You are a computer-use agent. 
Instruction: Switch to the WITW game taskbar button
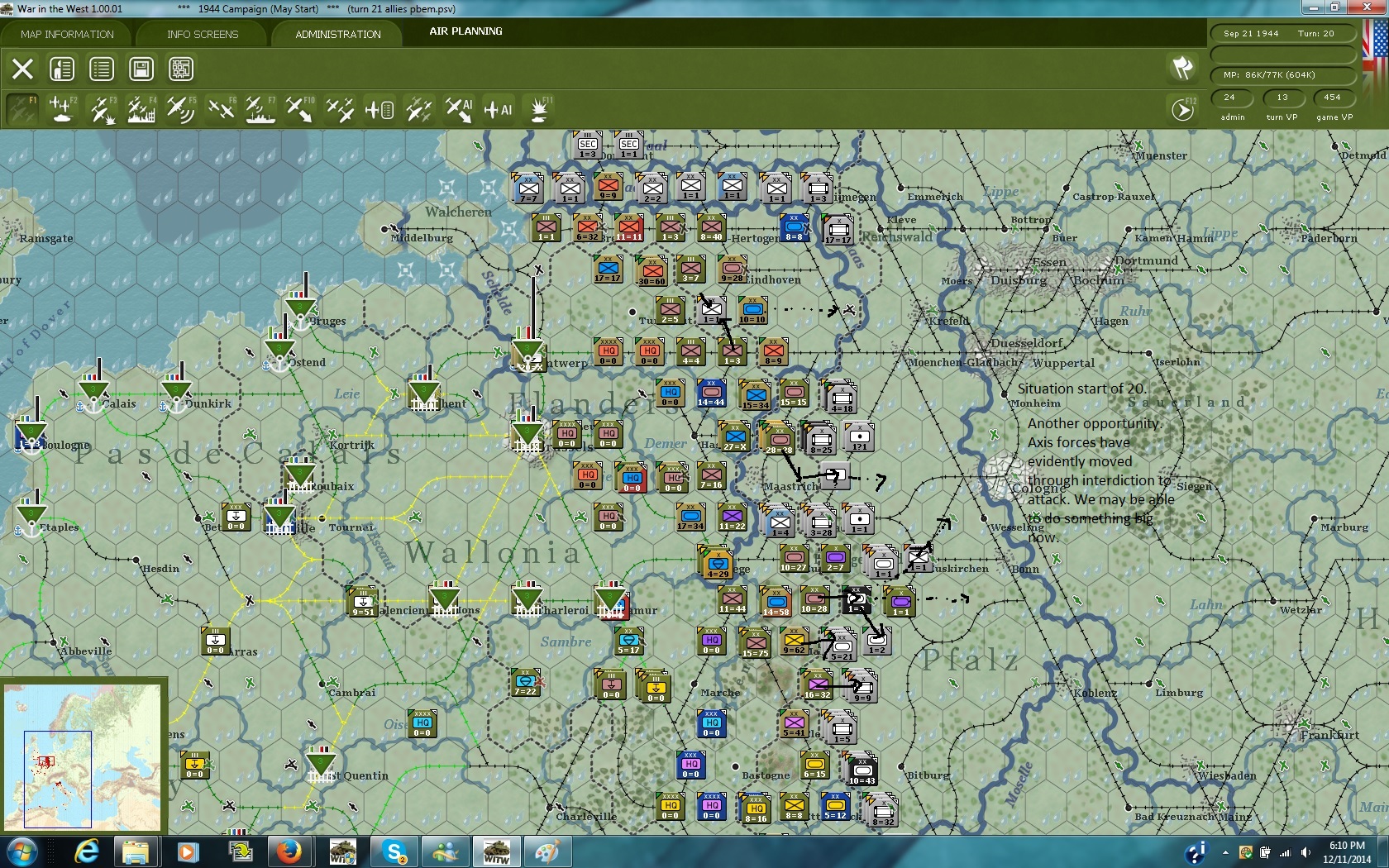click(496, 851)
